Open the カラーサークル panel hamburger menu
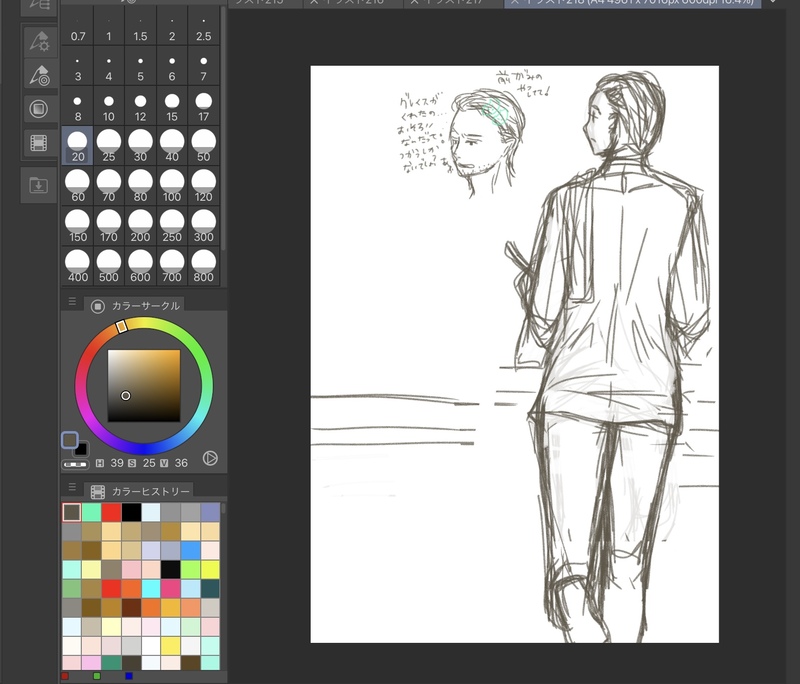 pos(72,302)
